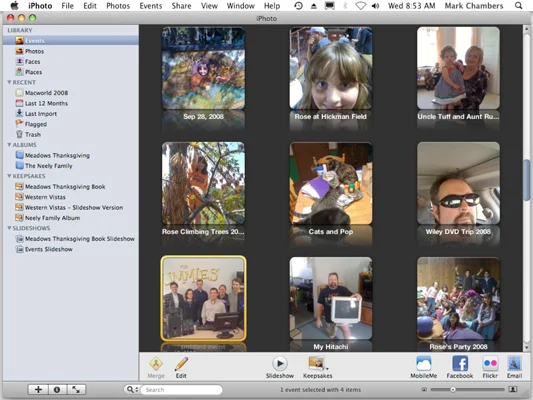This screenshot has width=533, height=400.
Task: Start the Slideshow play button
Action: 280,364
